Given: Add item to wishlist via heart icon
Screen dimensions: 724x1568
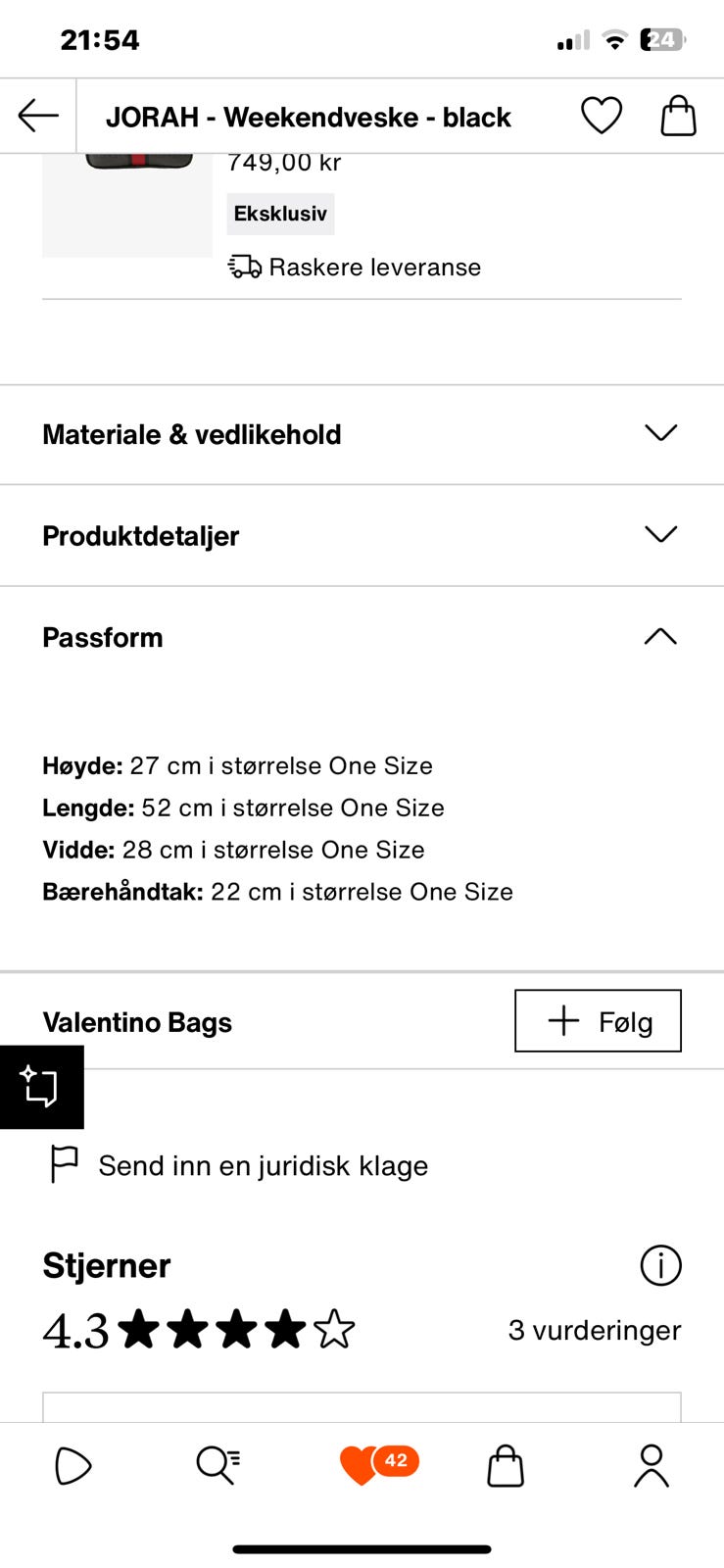Looking at the screenshot, I should [602, 114].
